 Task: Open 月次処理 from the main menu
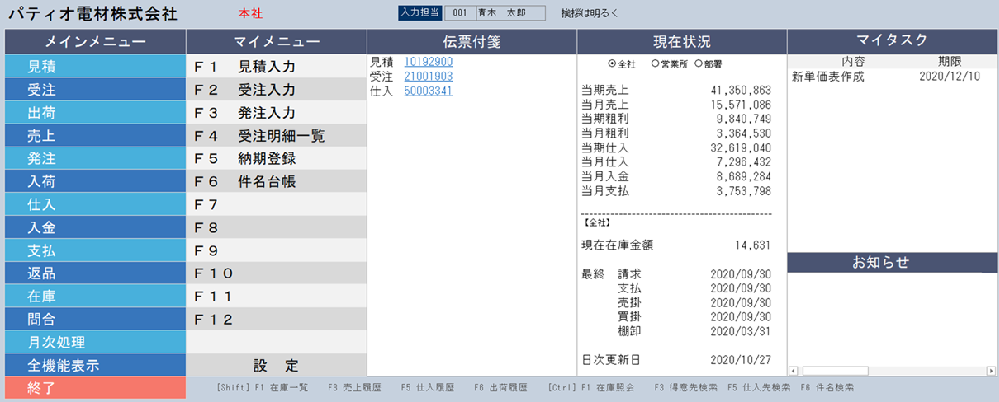[94, 342]
